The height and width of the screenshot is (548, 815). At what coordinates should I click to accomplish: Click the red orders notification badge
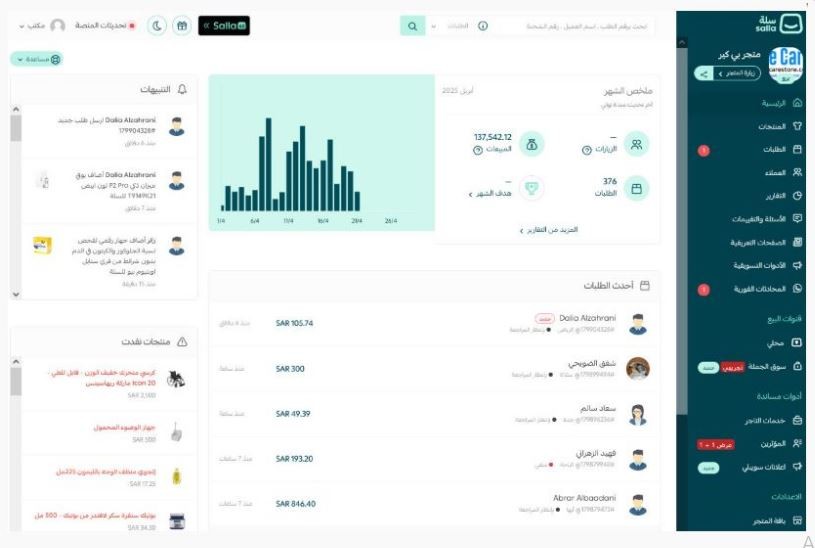pos(703,151)
